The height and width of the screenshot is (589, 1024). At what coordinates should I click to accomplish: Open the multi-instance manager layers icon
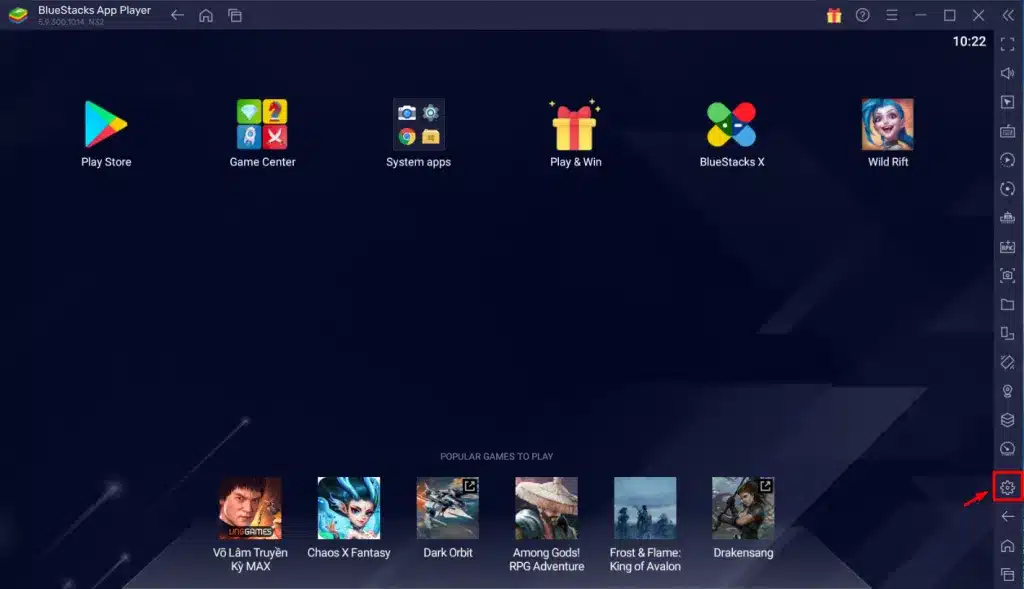[1008, 420]
